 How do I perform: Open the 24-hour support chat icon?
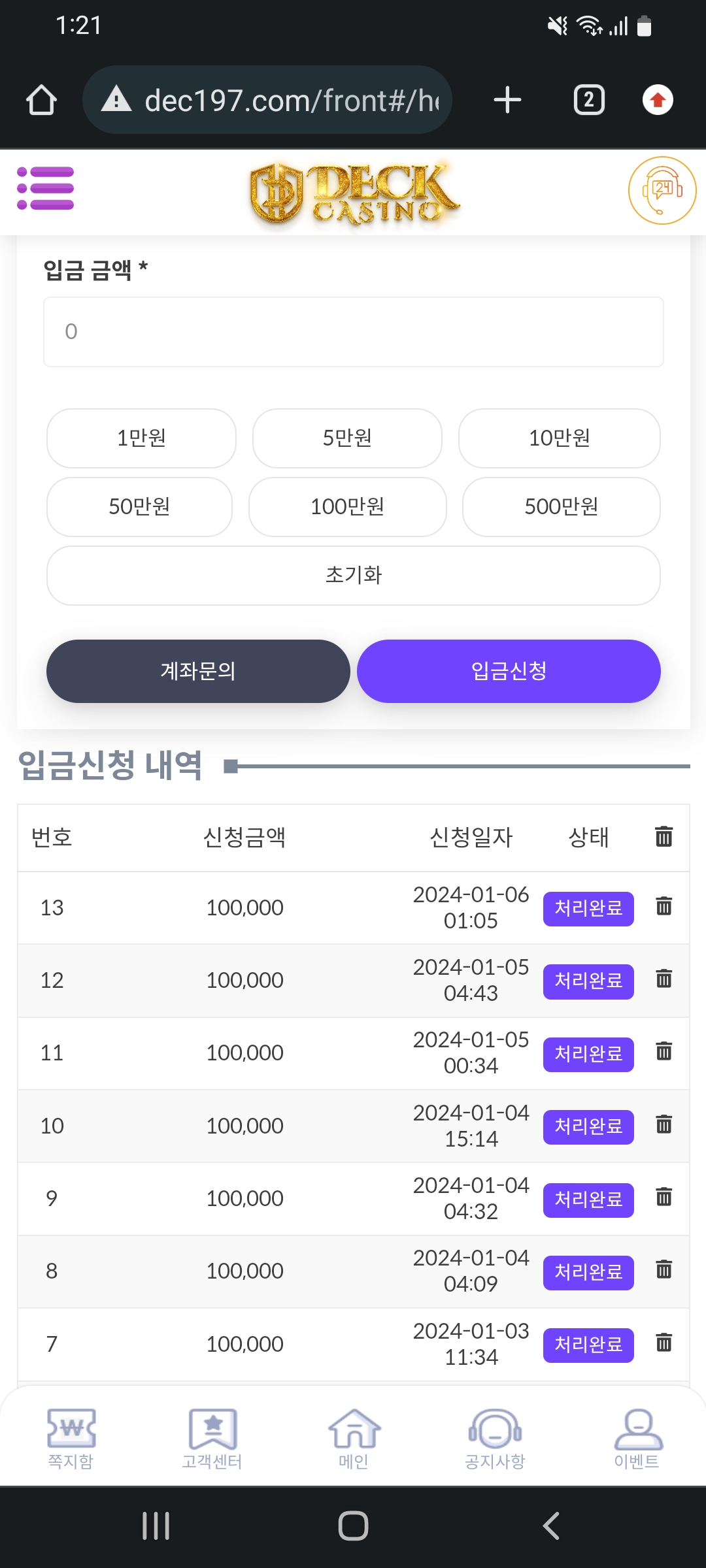[662, 191]
